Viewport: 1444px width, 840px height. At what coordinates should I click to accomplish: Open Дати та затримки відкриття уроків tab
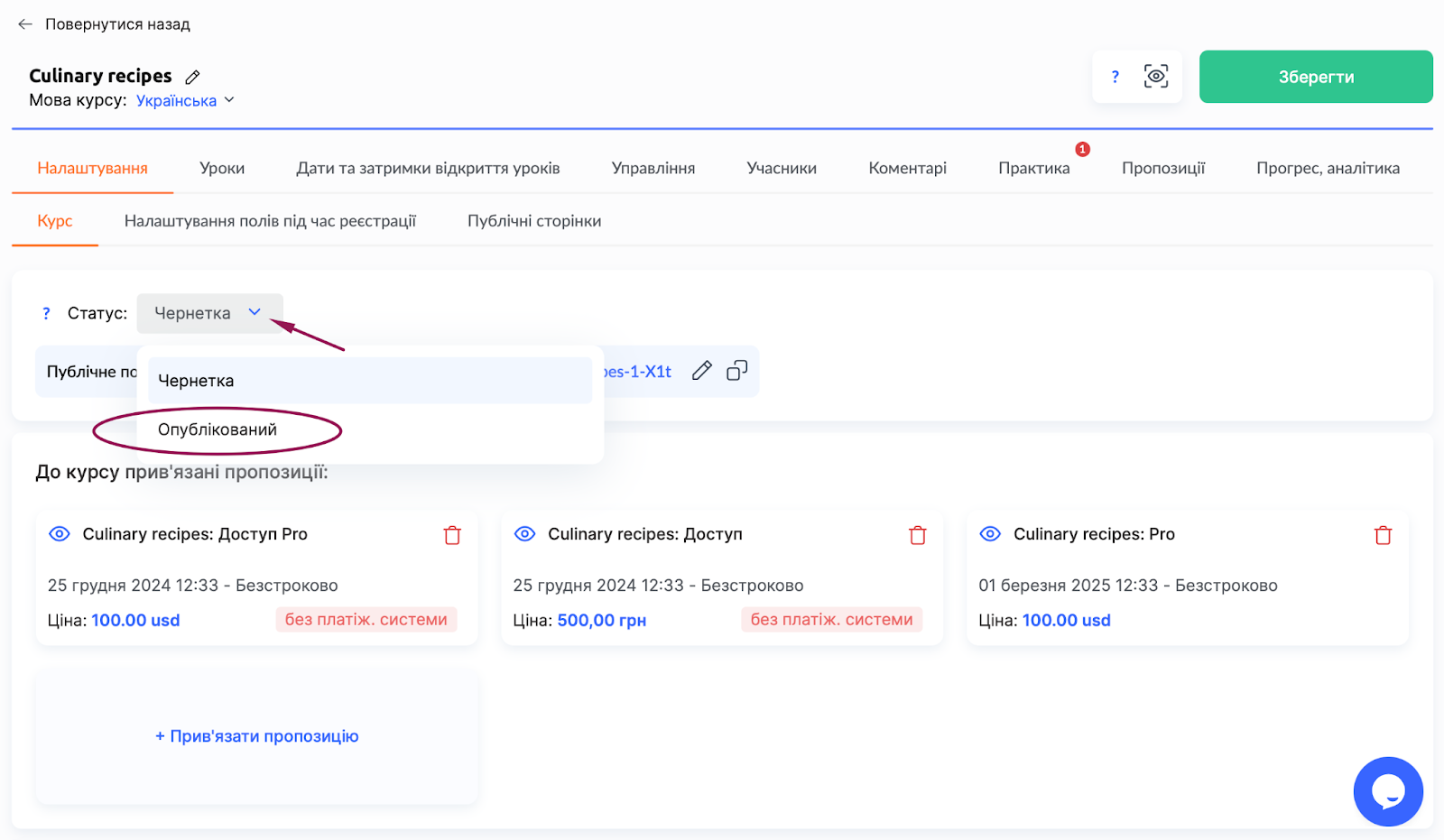[428, 168]
